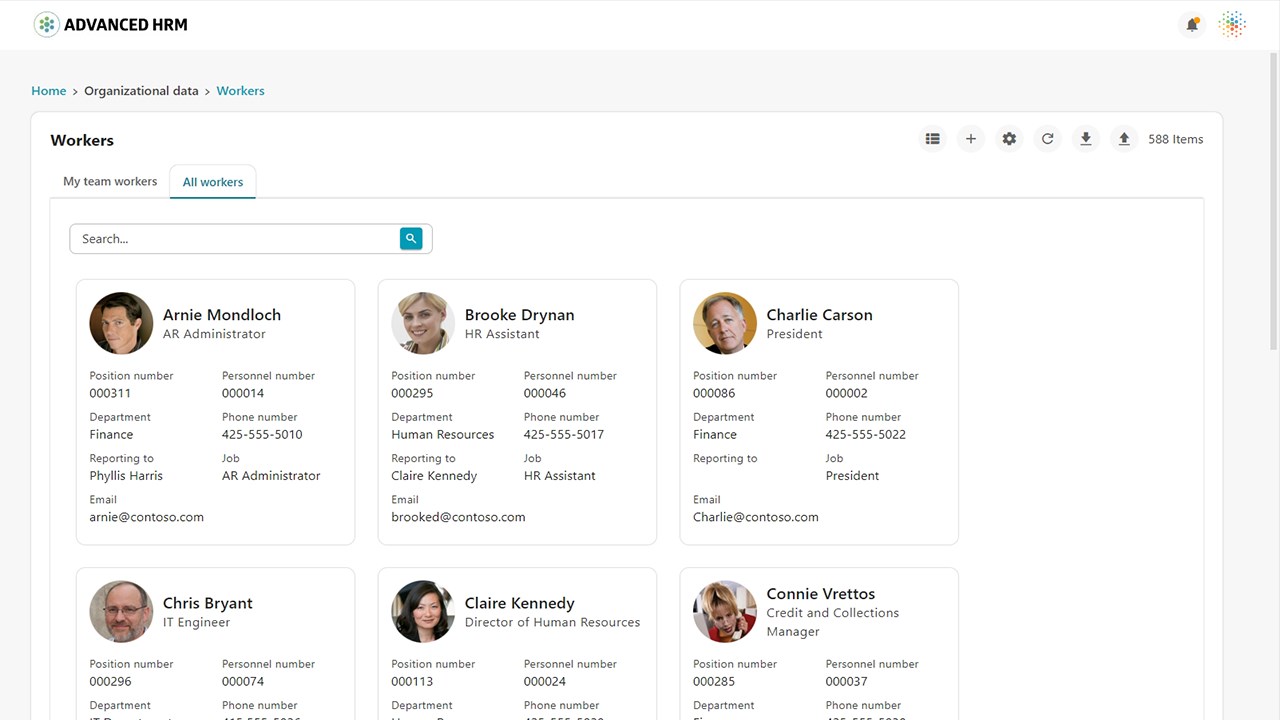Open Brooke Drynan worker name
The height and width of the screenshot is (720, 1280).
pos(519,315)
